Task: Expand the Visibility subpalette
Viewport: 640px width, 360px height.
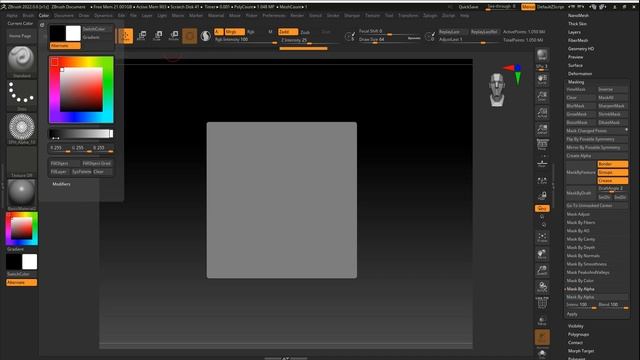Action: pos(576,326)
